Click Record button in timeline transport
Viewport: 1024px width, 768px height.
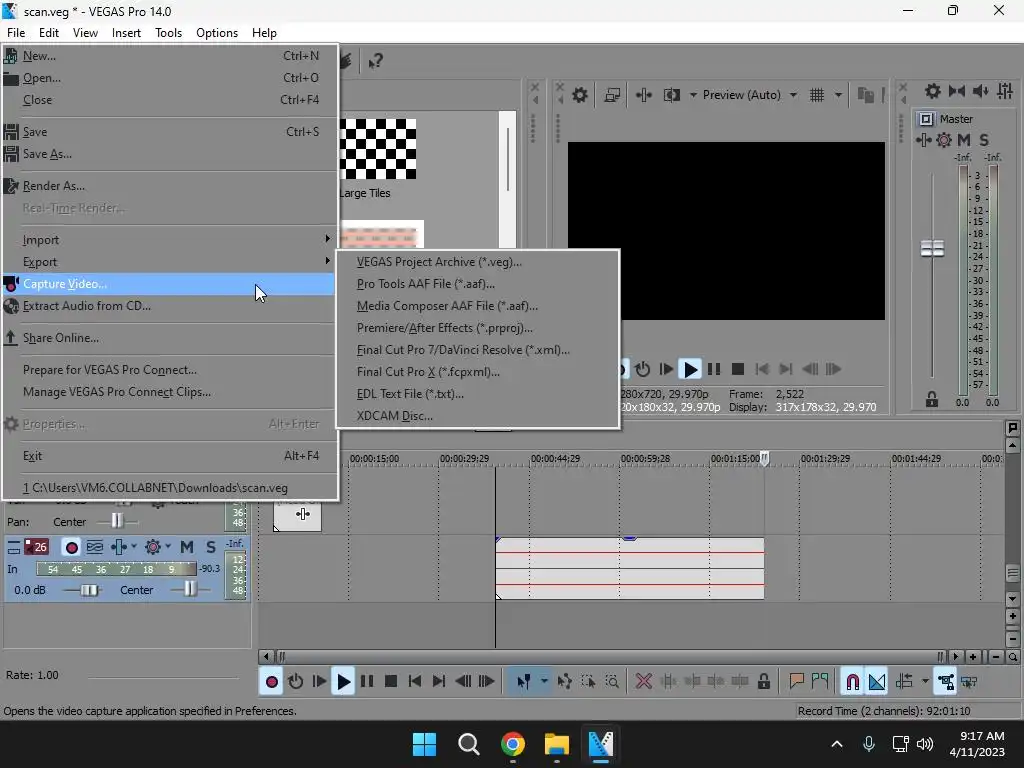click(x=272, y=682)
